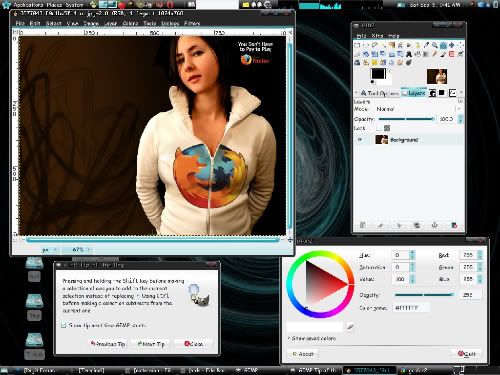The image size is (500, 375).
Task: Click Close in the Tip of the Day dialog
Action: 193,344
